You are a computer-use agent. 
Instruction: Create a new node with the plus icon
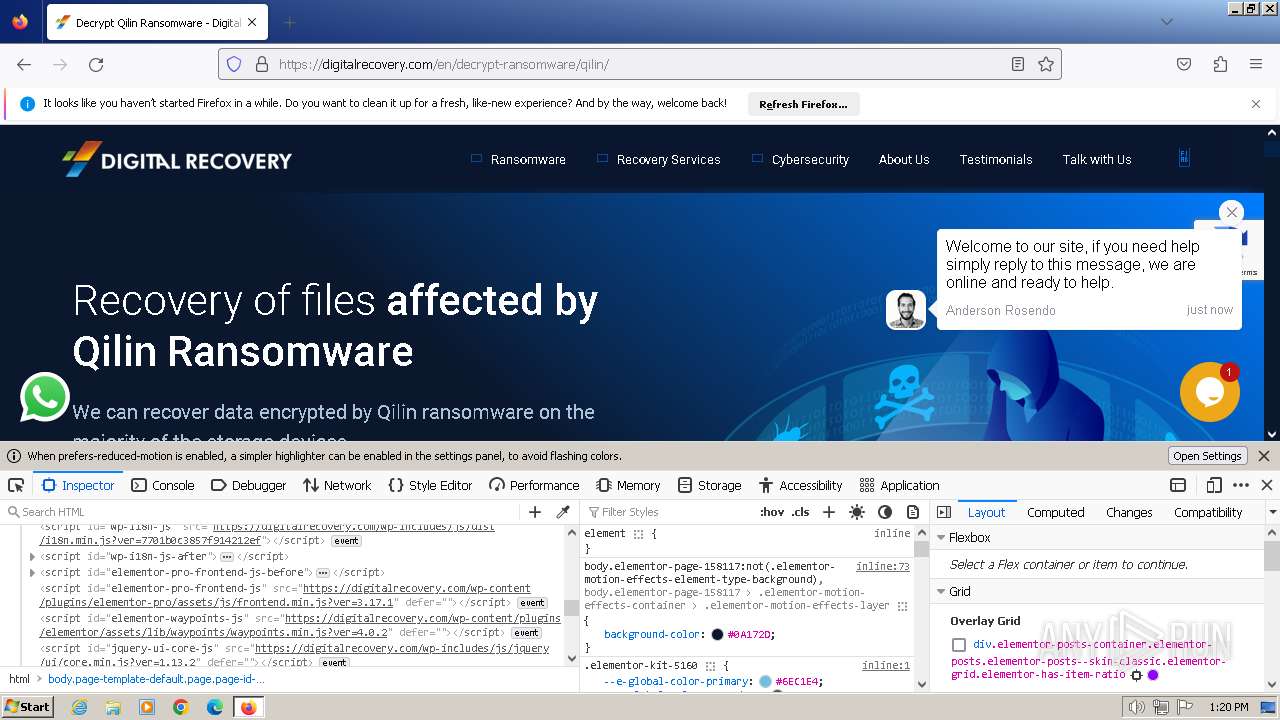point(535,512)
